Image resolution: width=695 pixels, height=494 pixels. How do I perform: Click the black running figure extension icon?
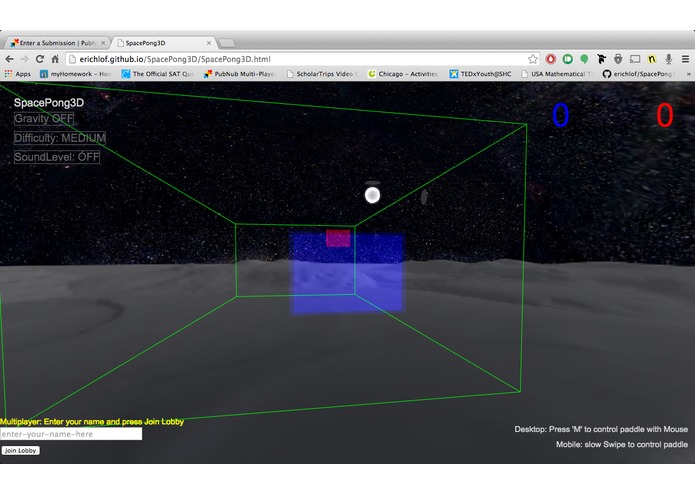click(x=601, y=59)
